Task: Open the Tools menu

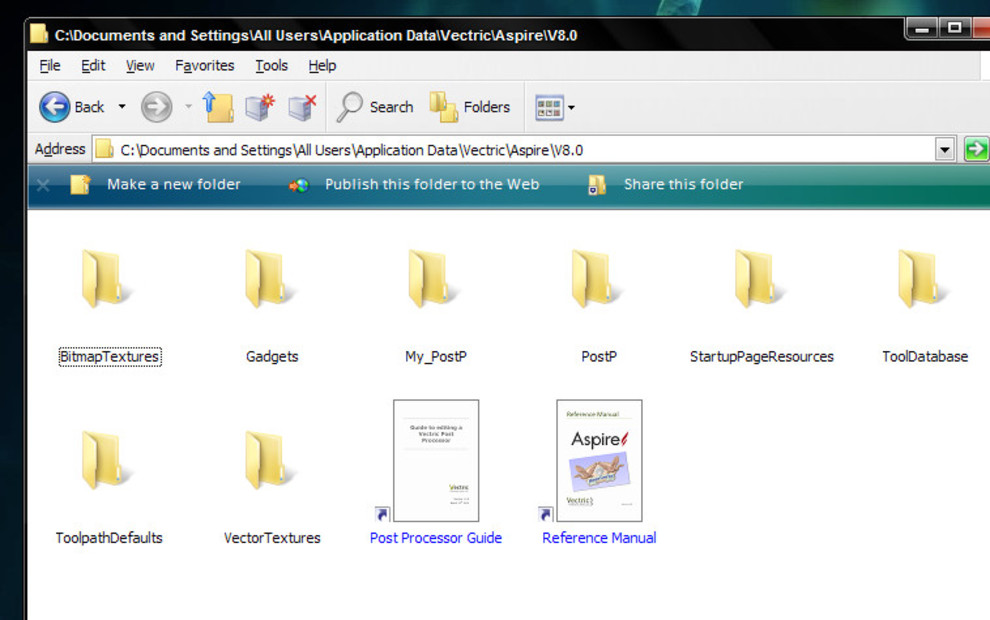Action: 271,66
